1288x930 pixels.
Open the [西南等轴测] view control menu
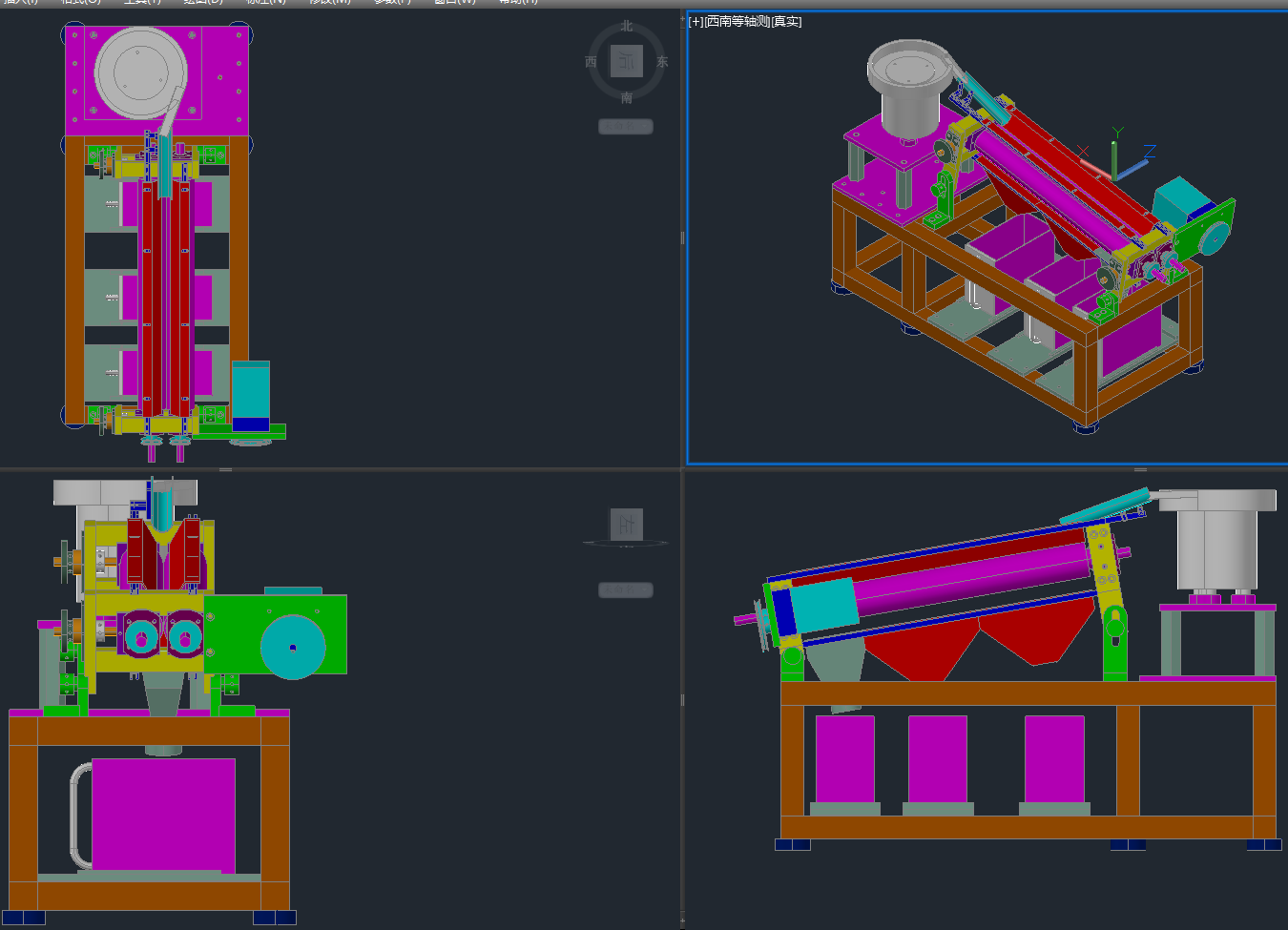[x=737, y=22]
